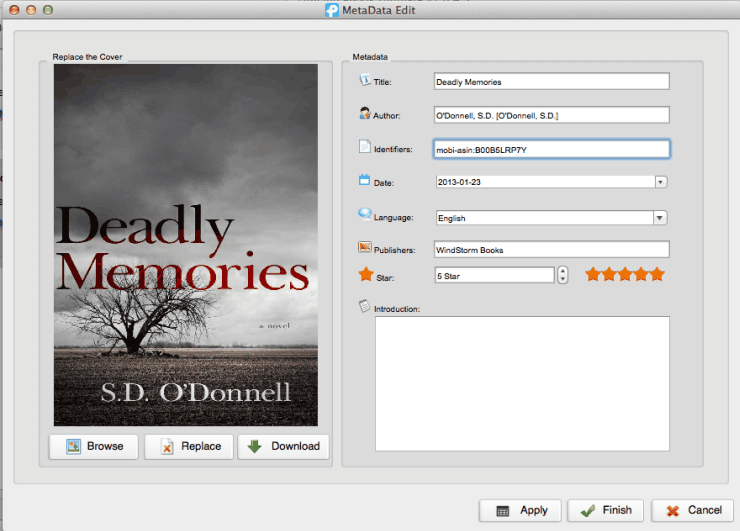Click the Date calendar icon
Image resolution: width=740 pixels, height=531 pixels.
tap(364, 180)
